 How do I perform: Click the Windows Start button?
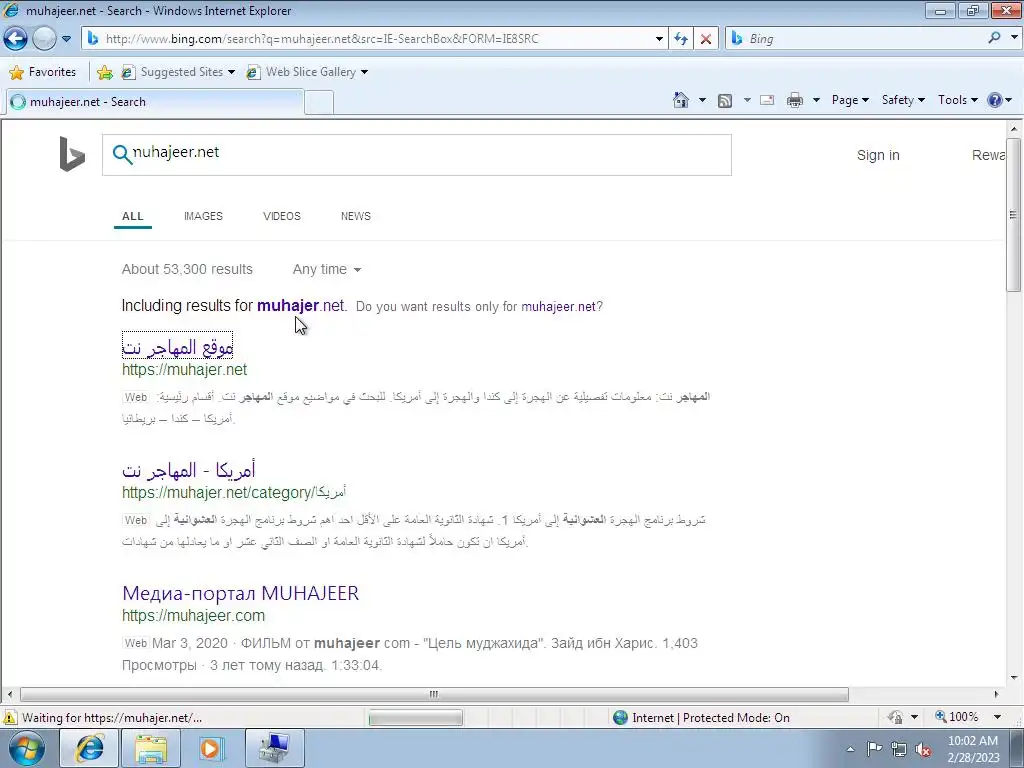point(26,748)
